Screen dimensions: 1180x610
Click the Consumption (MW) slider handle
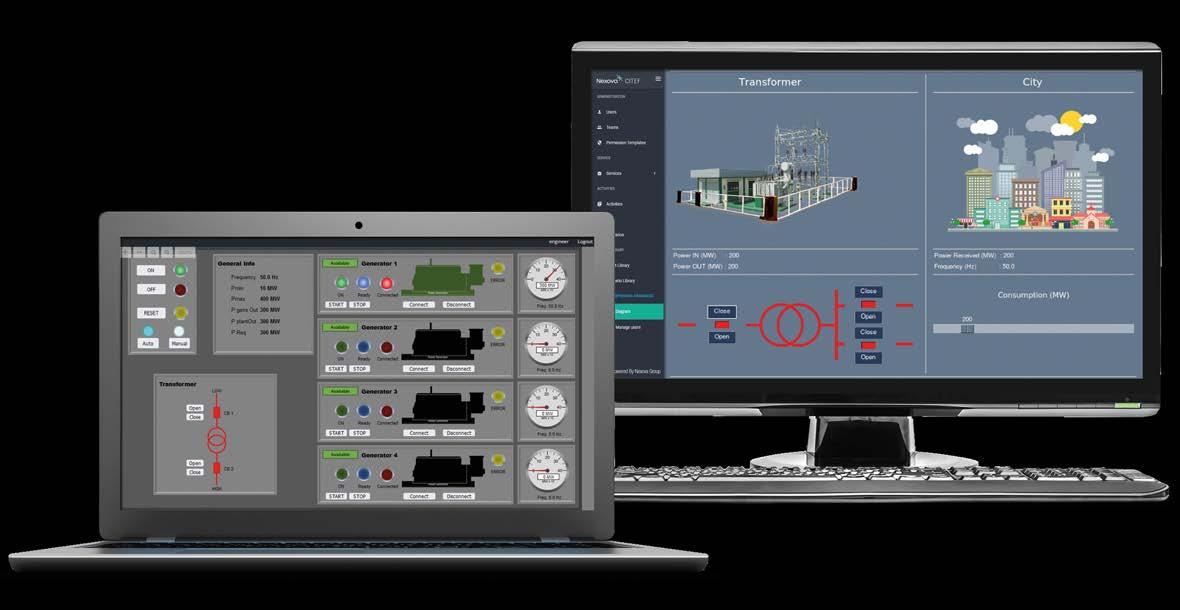(968, 329)
